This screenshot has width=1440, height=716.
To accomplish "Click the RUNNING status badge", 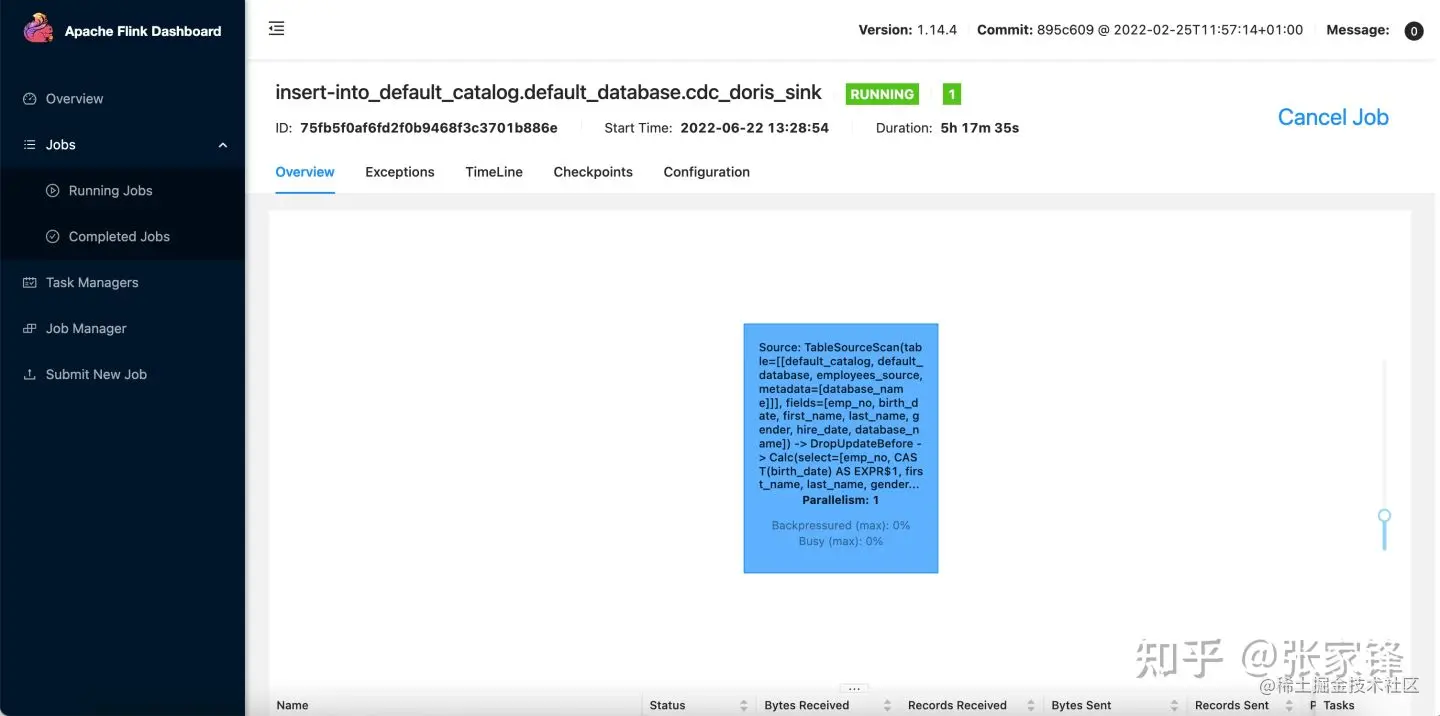I will point(882,94).
